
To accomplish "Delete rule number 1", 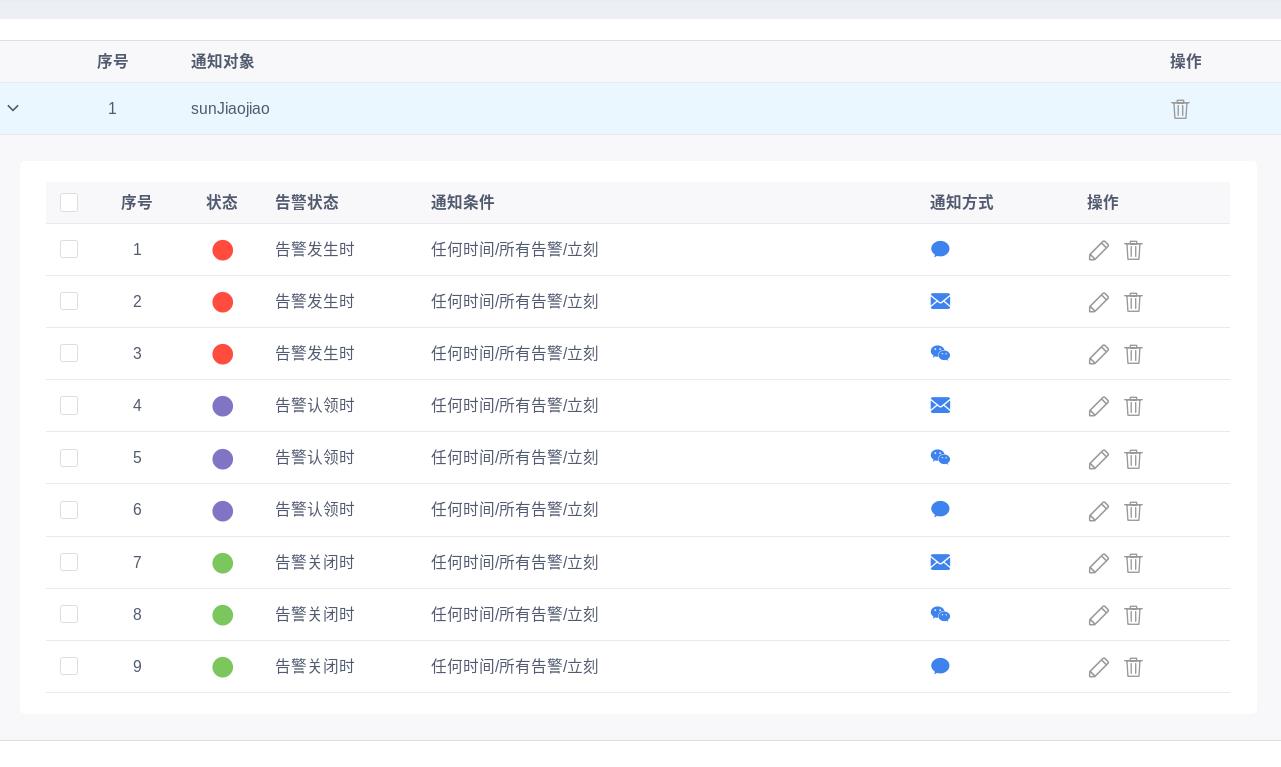I will [x=1133, y=250].
